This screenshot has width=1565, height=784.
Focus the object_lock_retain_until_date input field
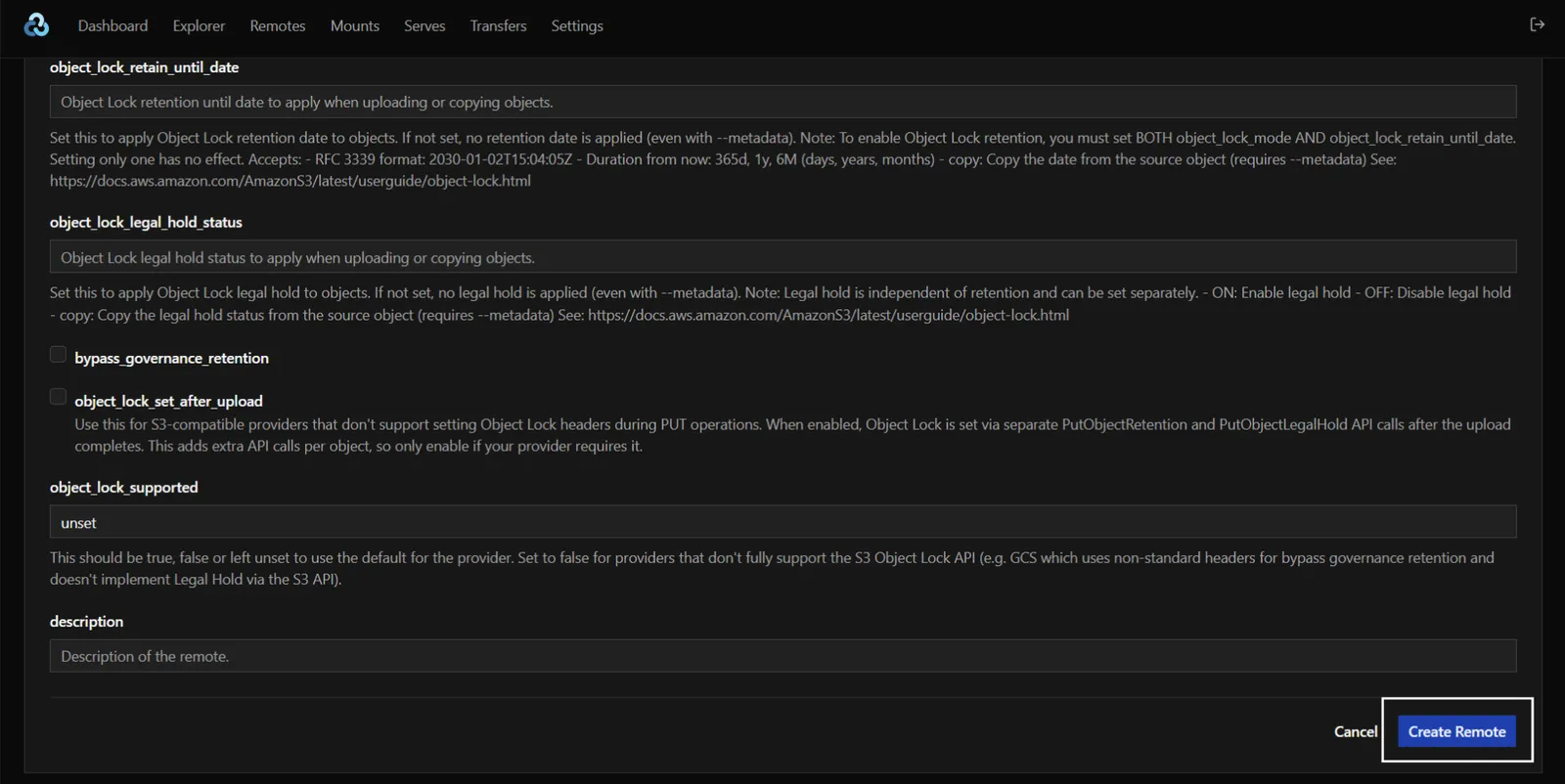coord(782,102)
